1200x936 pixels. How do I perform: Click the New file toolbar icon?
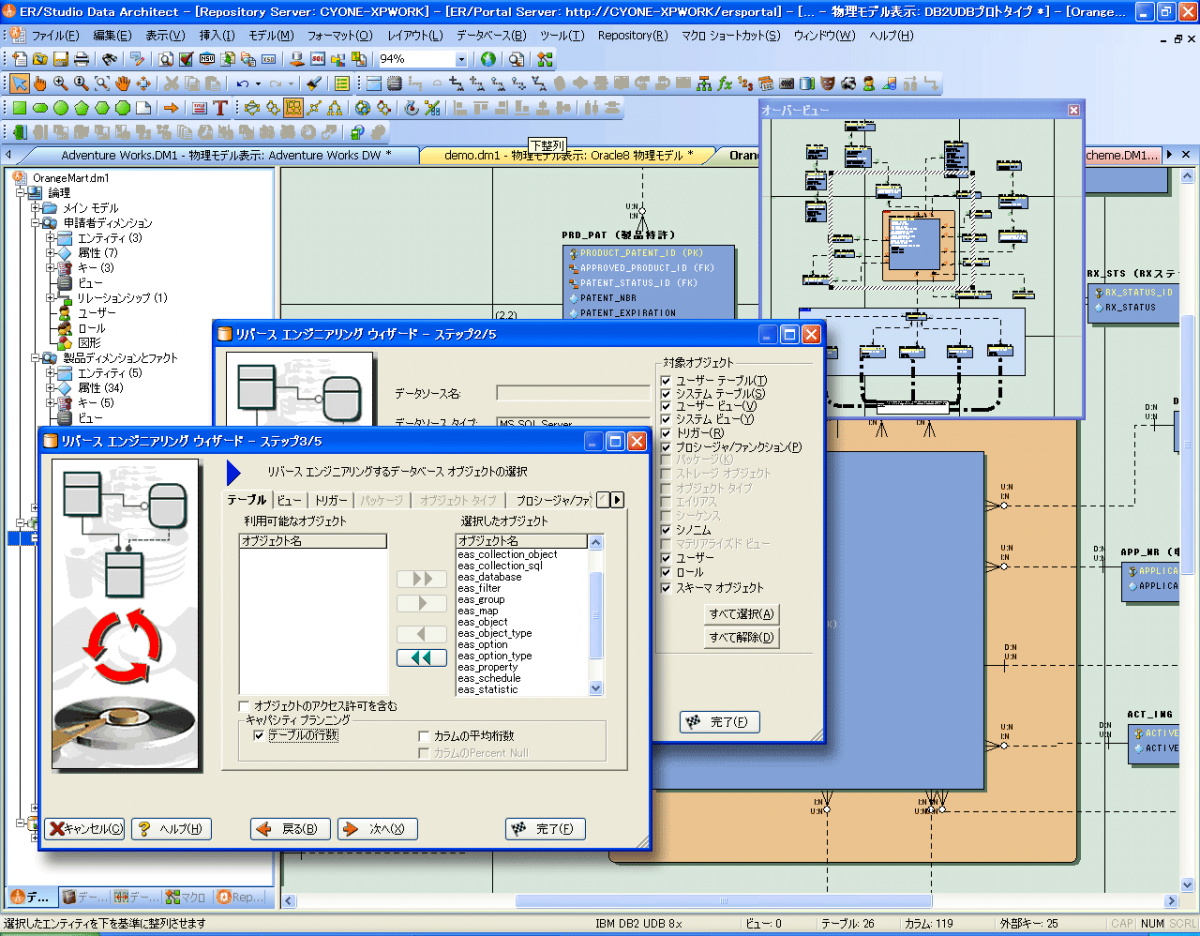coord(19,59)
